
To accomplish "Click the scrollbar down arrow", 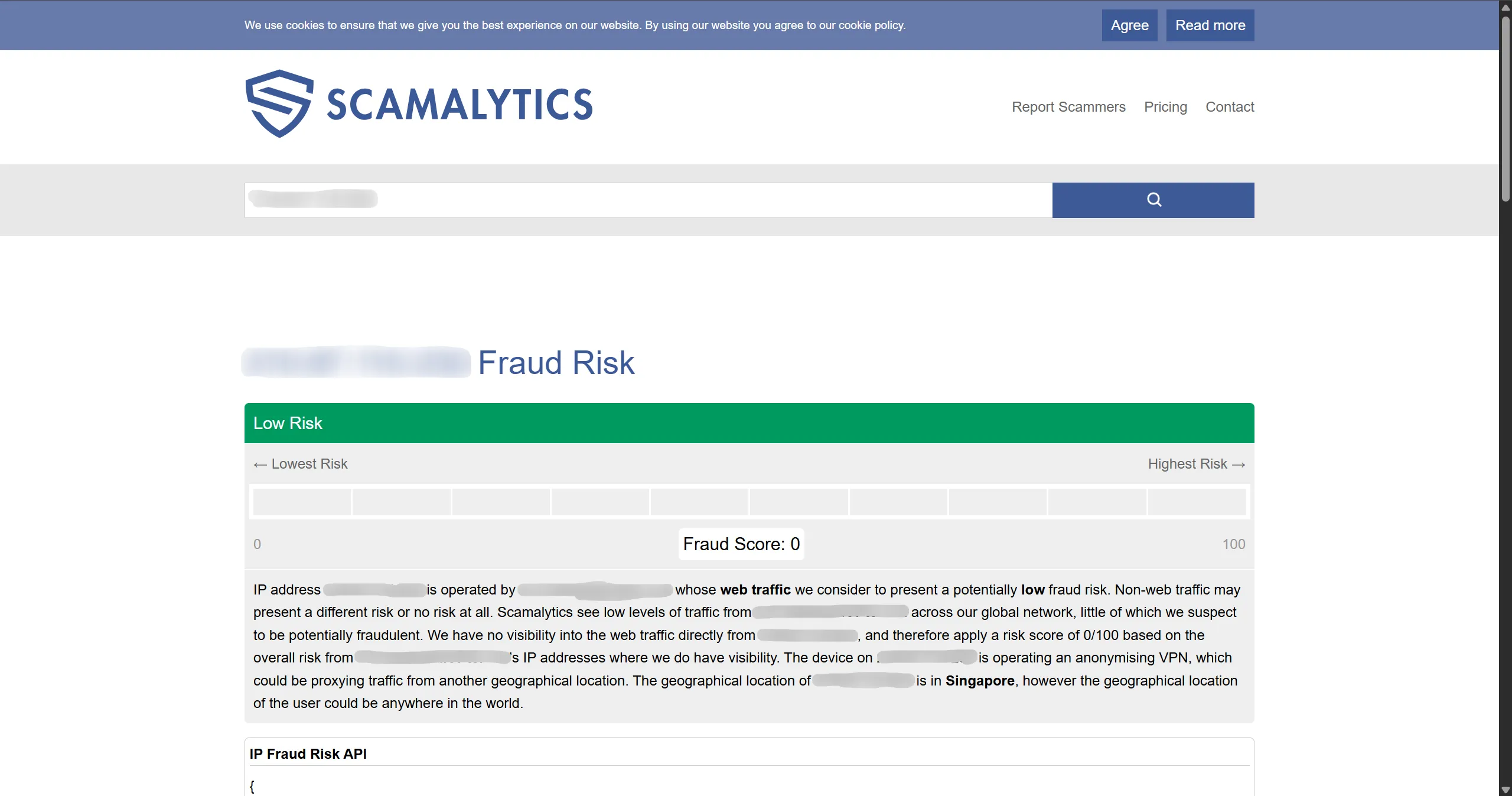I will [x=1506, y=789].
